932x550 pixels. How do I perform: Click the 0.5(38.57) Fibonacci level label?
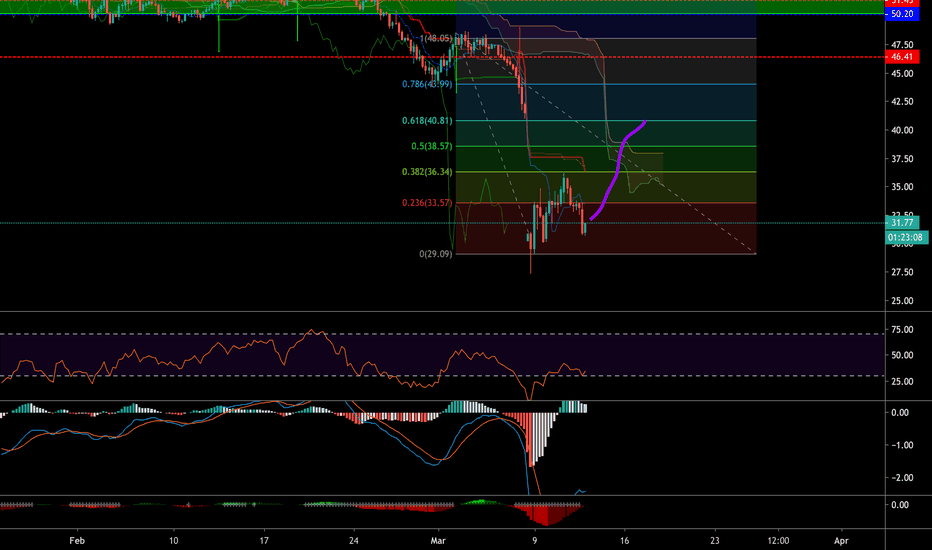(x=432, y=146)
